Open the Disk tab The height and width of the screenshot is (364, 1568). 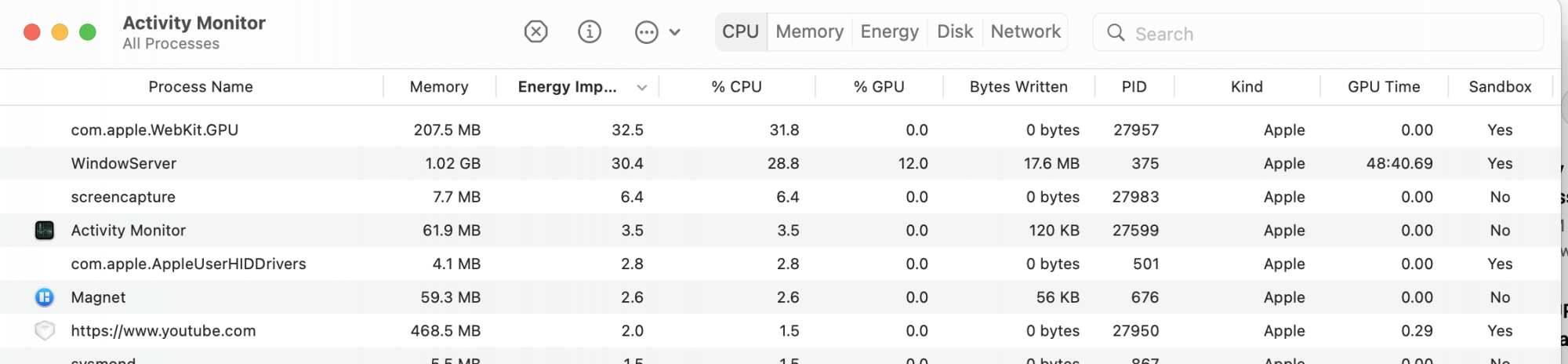955,32
